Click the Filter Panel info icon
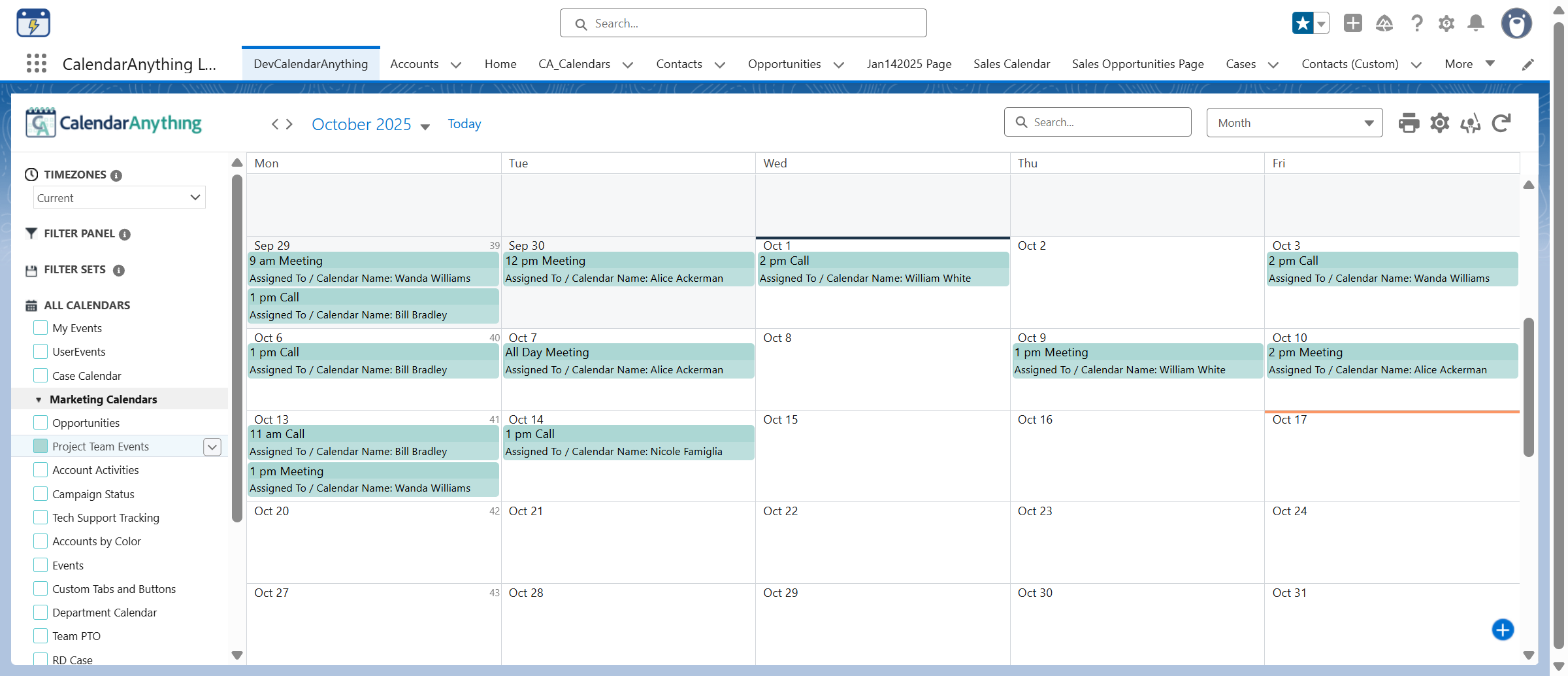This screenshot has height=676, width=1568. tap(125, 234)
